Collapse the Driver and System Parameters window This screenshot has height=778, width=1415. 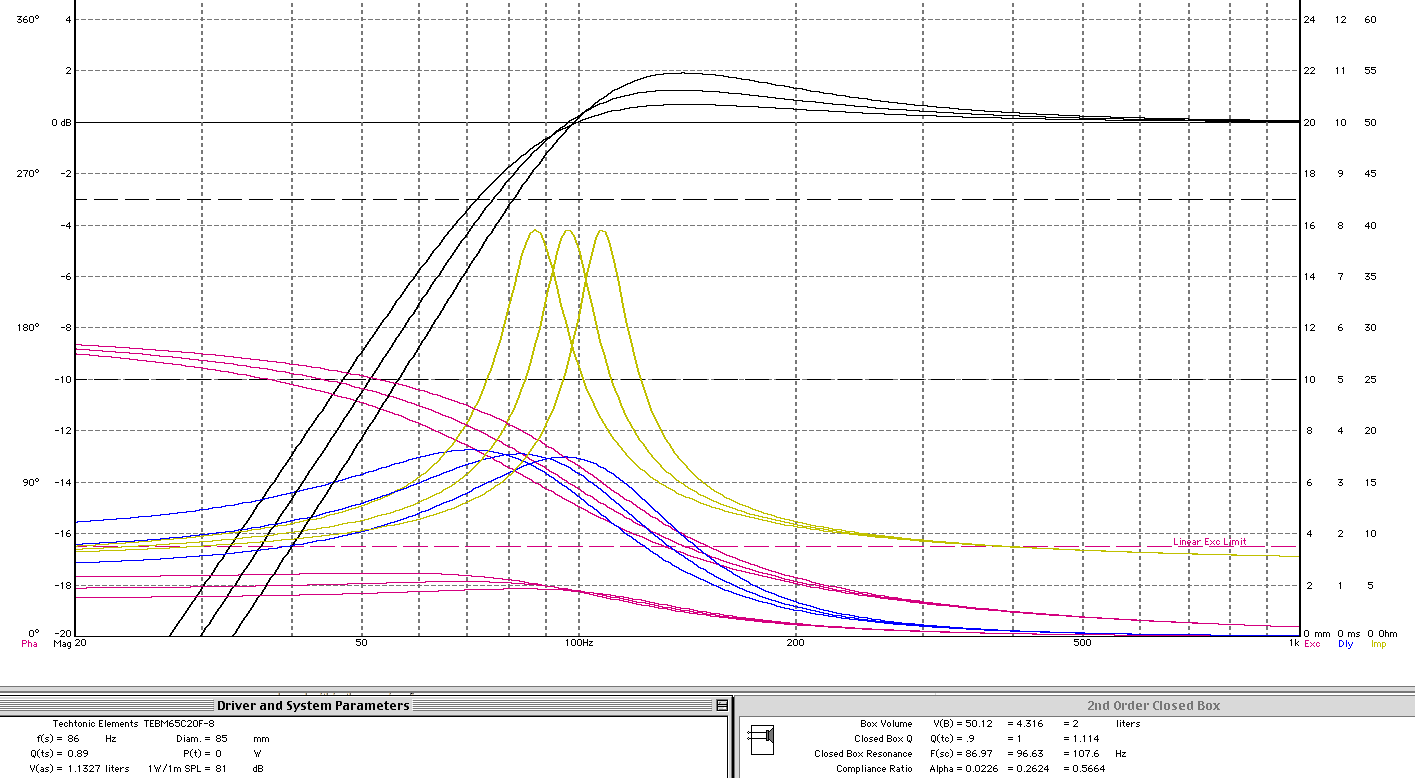coord(721,705)
